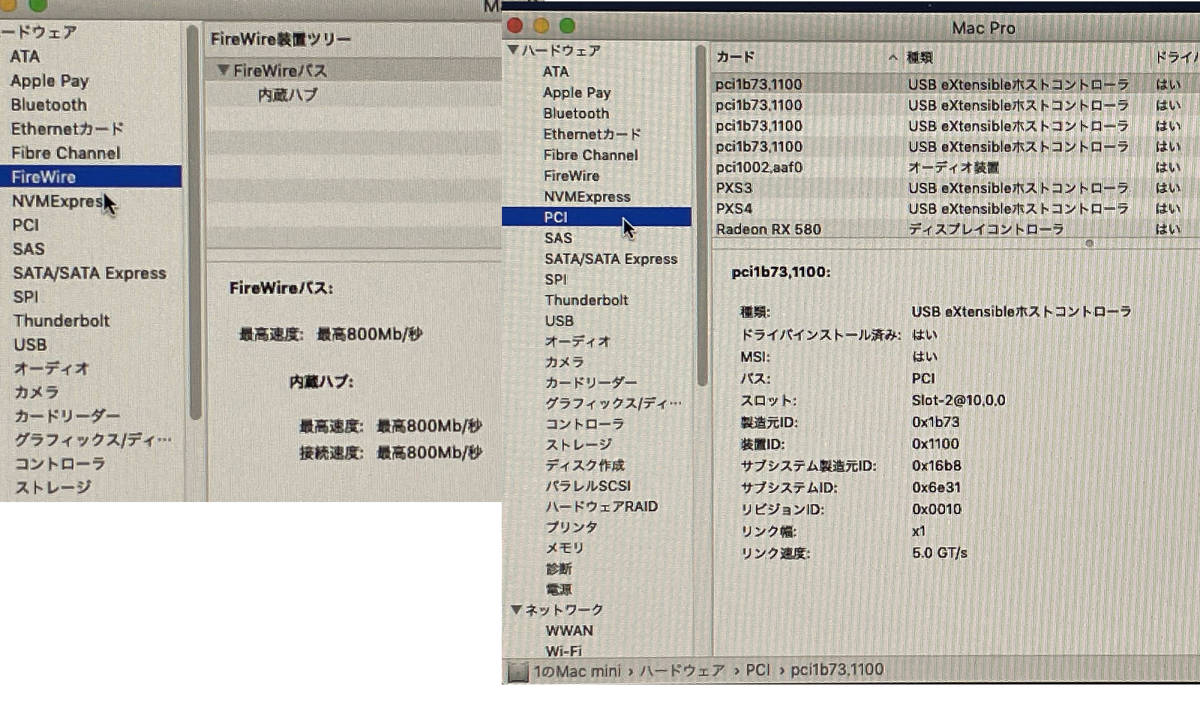Select Fibre Channel in Mac Pro sidebar
The height and width of the screenshot is (727, 1200).
pos(590,155)
